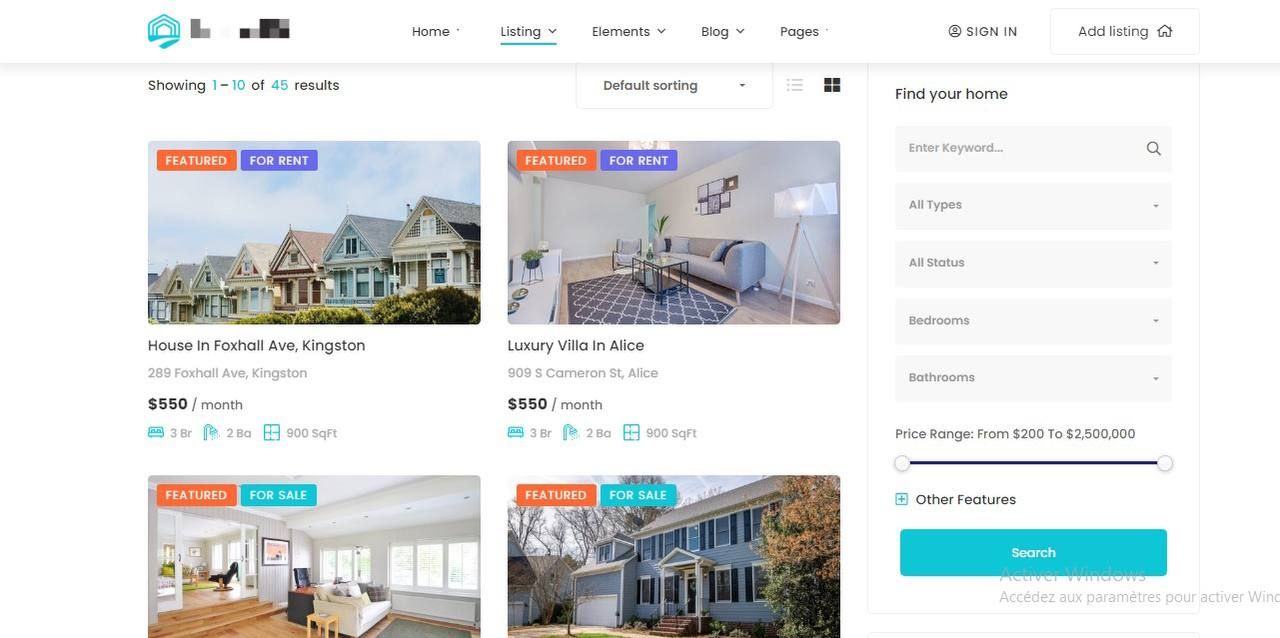
Task: Click the site logo house icon
Action: 164,31
